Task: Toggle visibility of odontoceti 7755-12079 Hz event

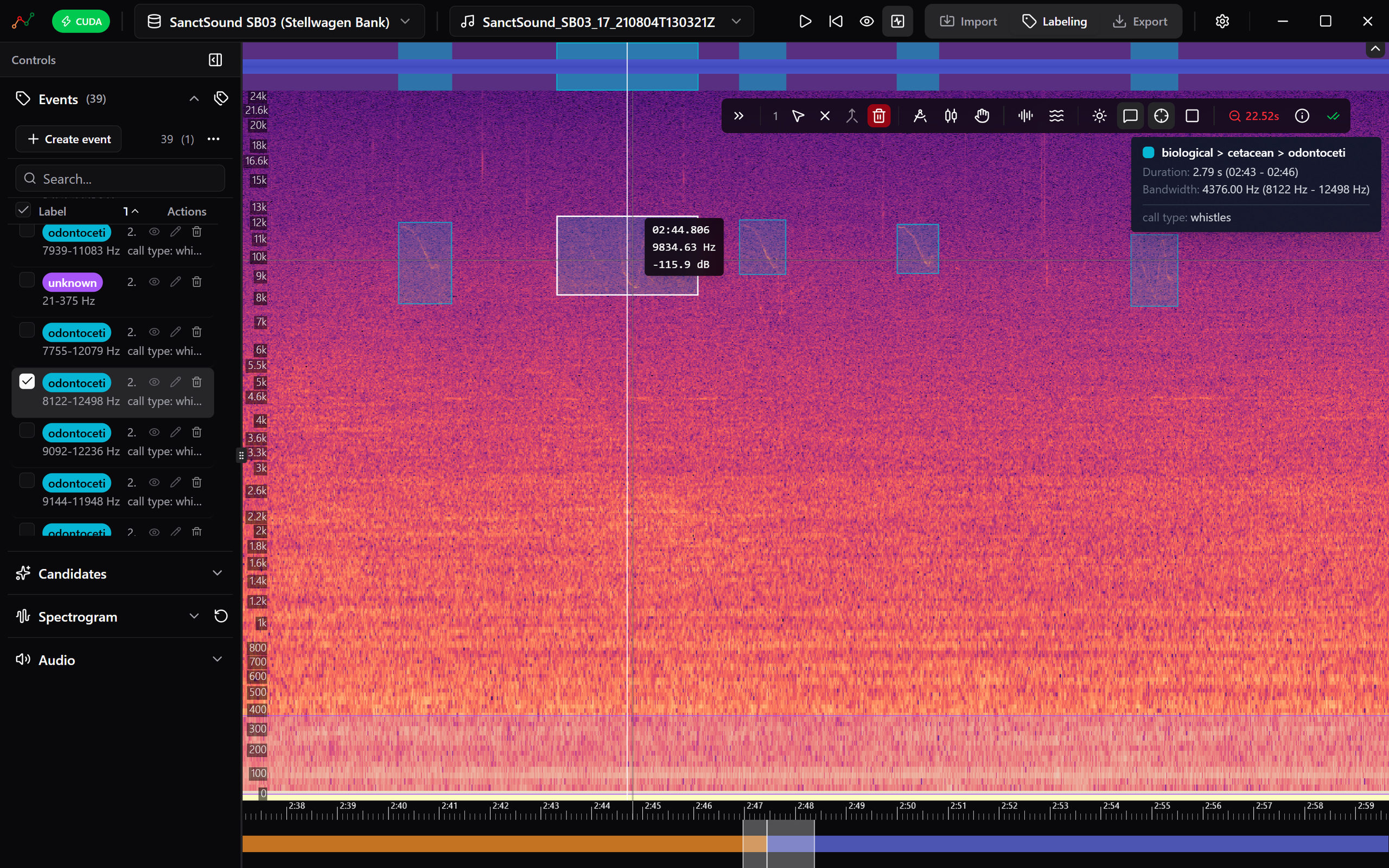Action: (x=155, y=332)
